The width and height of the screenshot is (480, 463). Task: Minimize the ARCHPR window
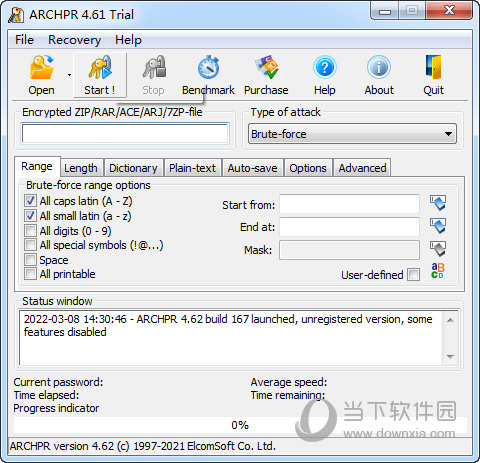point(385,12)
